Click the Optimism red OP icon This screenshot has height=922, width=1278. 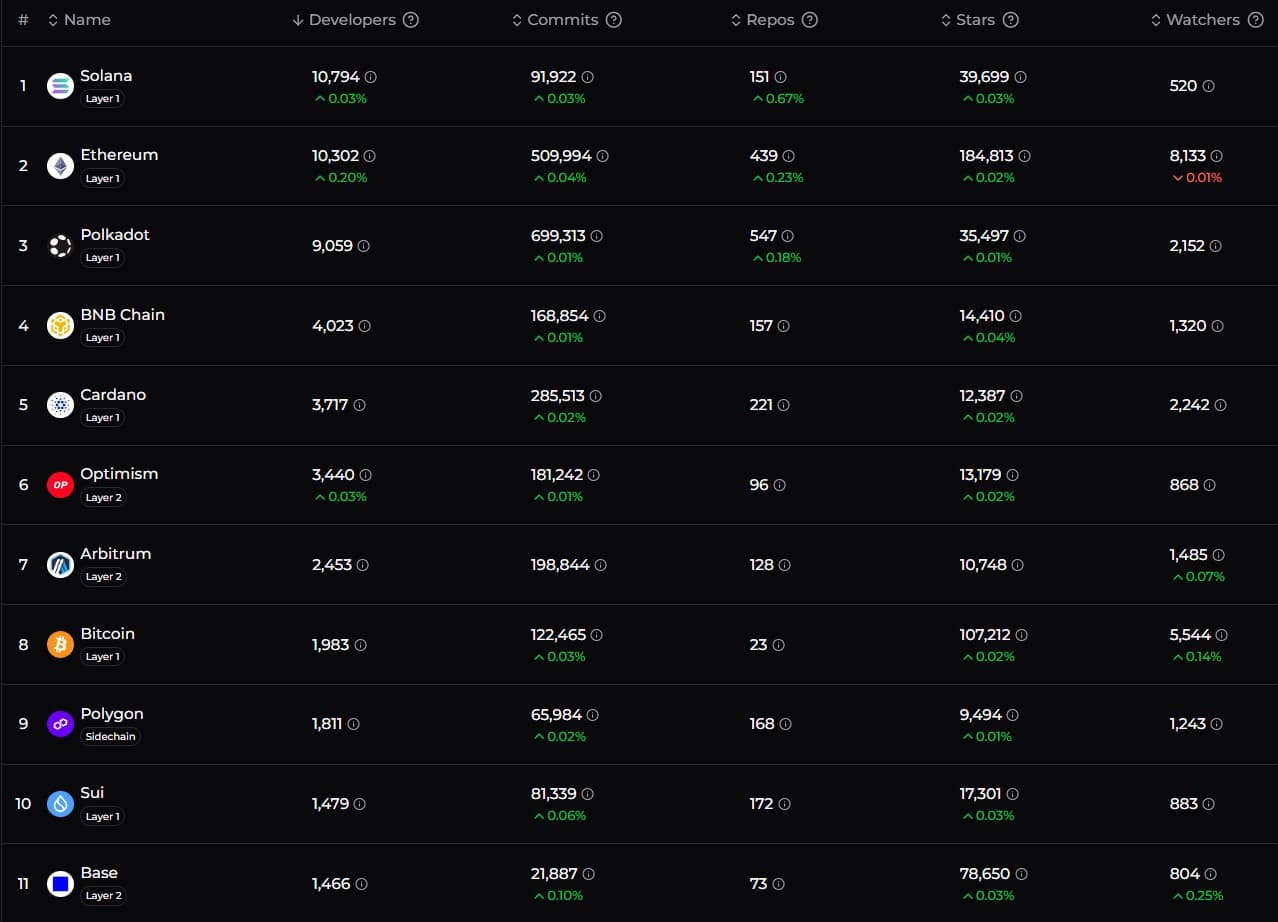coord(60,485)
